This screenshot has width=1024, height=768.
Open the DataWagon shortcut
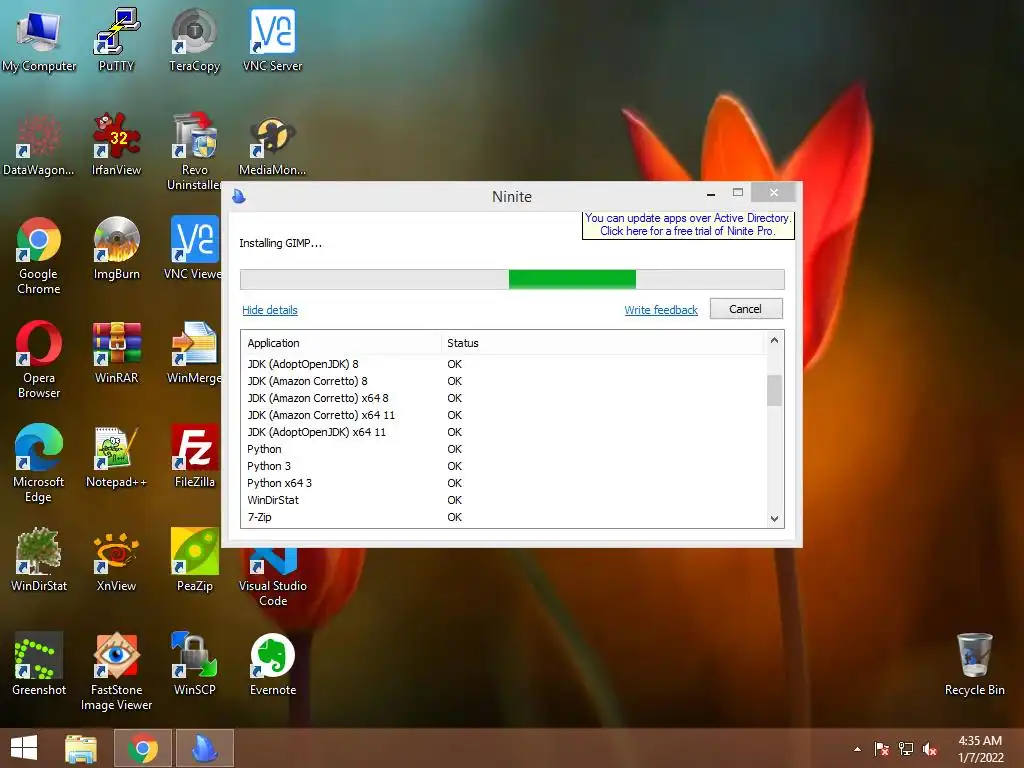(39, 144)
